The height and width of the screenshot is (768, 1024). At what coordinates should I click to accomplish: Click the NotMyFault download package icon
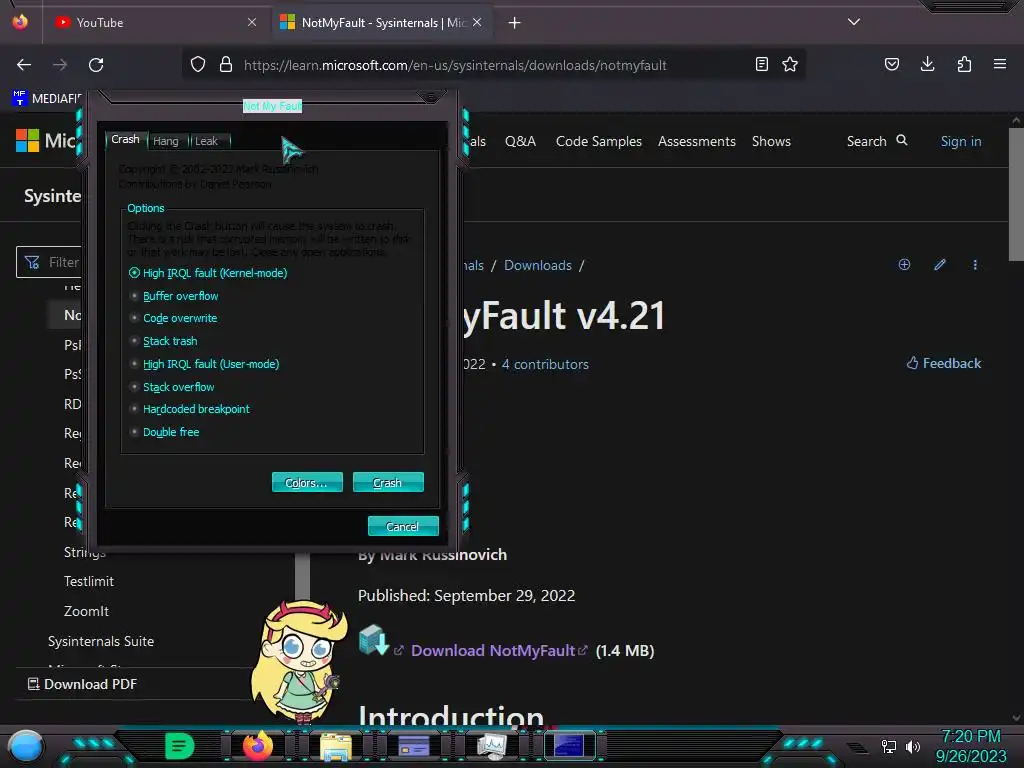374,639
